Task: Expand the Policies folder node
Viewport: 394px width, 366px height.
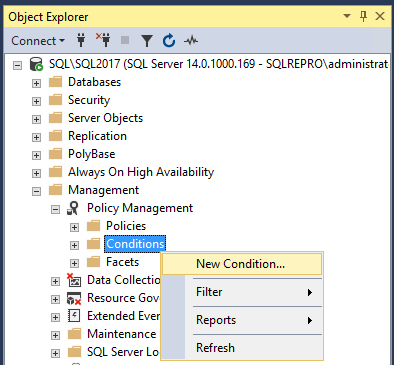Action: (x=74, y=227)
